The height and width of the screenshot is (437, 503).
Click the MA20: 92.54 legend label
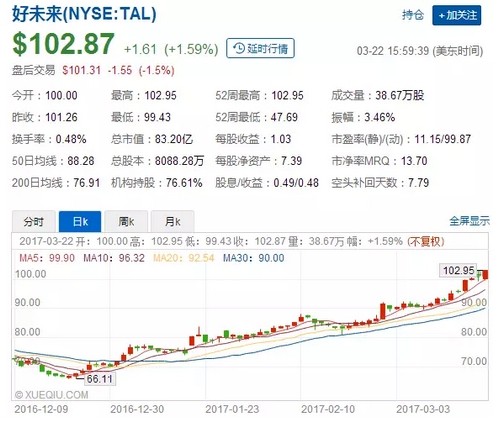[x=184, y=258]
